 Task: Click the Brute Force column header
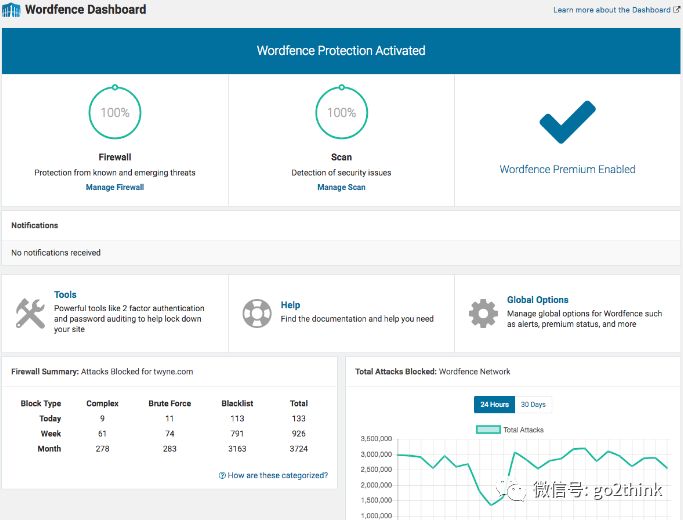pos(170,403)
